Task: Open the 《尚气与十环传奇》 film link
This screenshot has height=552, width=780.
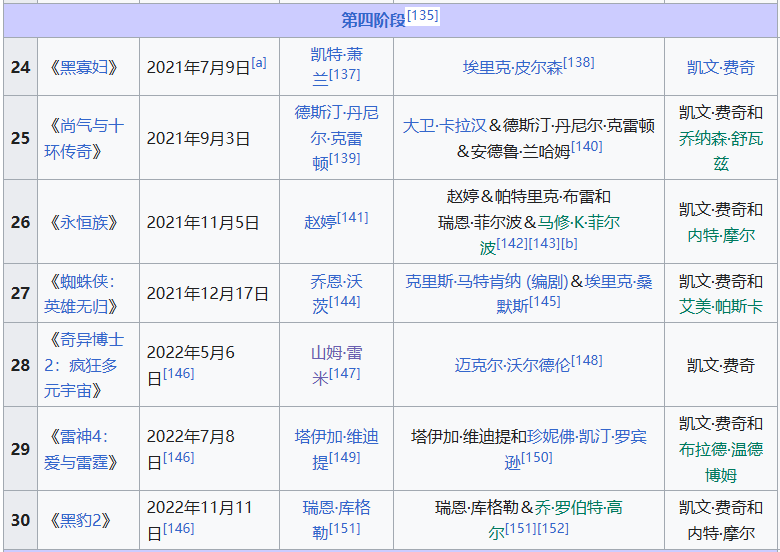Action: (x=86, y=138)
